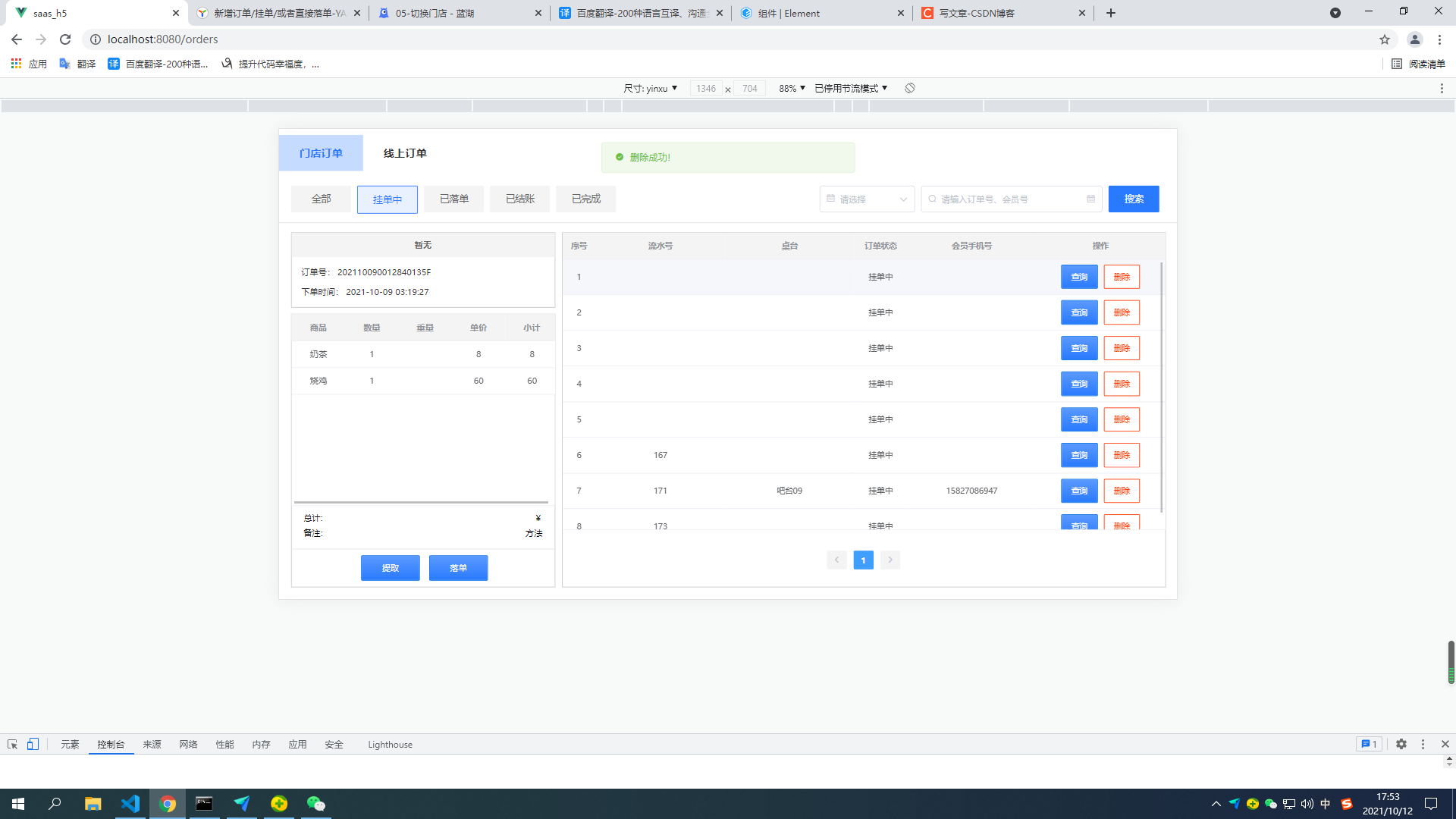Click the order number search input
The height and width of the screenshot is (819, 1456).
coord(1011,199)
